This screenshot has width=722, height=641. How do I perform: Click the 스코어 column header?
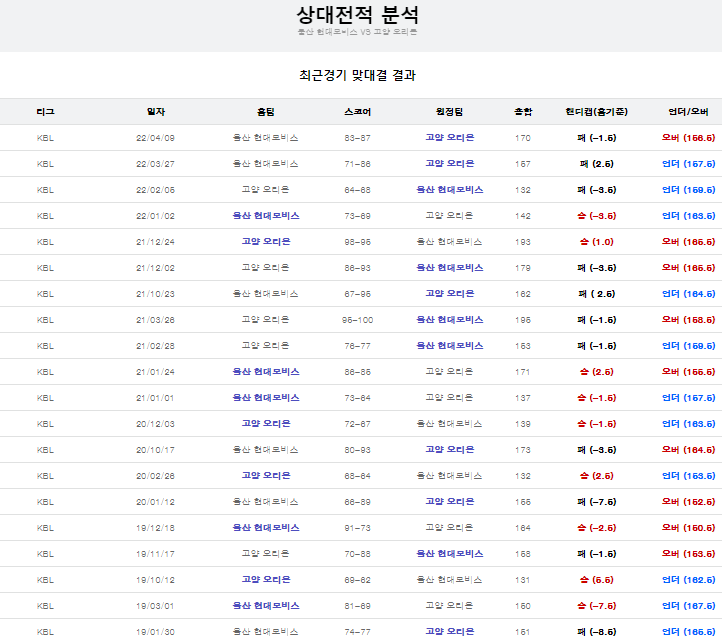coord(357,111)
